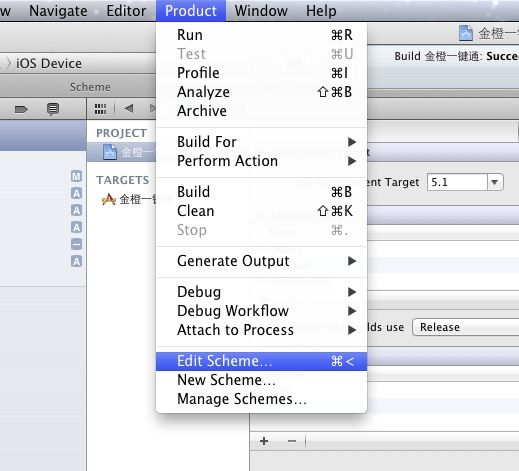This screenshot has width=519, height=471.
Task: Click the related files grid icon
Action: 100,109
